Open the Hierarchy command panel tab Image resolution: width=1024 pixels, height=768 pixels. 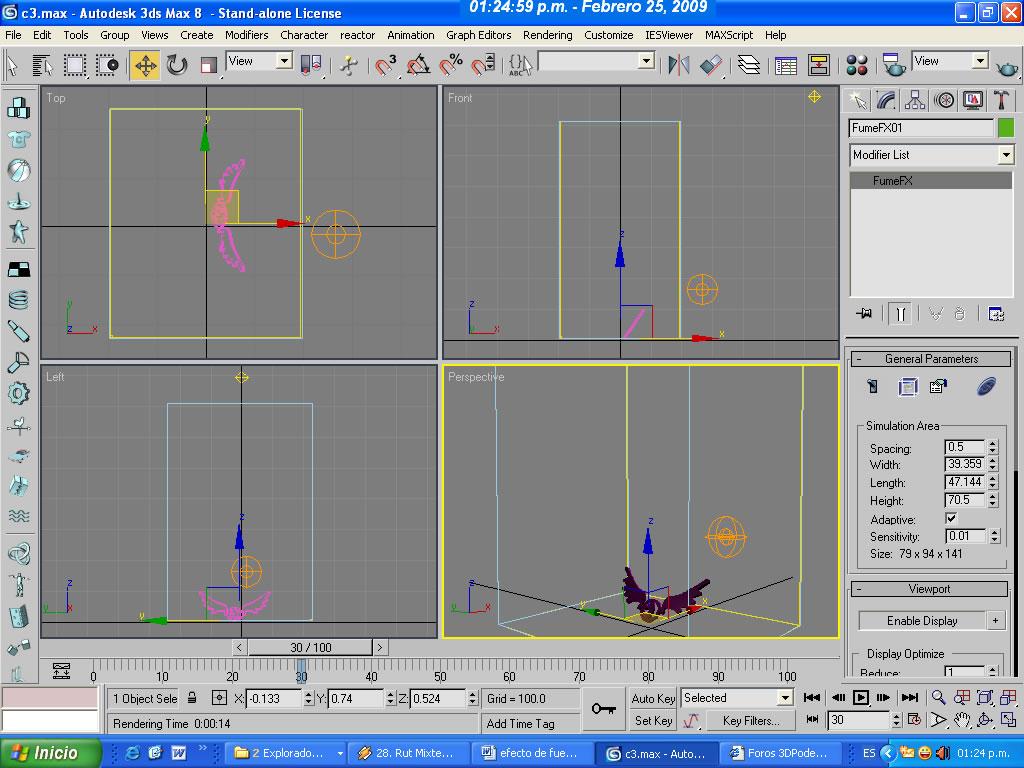coord(915,100)
